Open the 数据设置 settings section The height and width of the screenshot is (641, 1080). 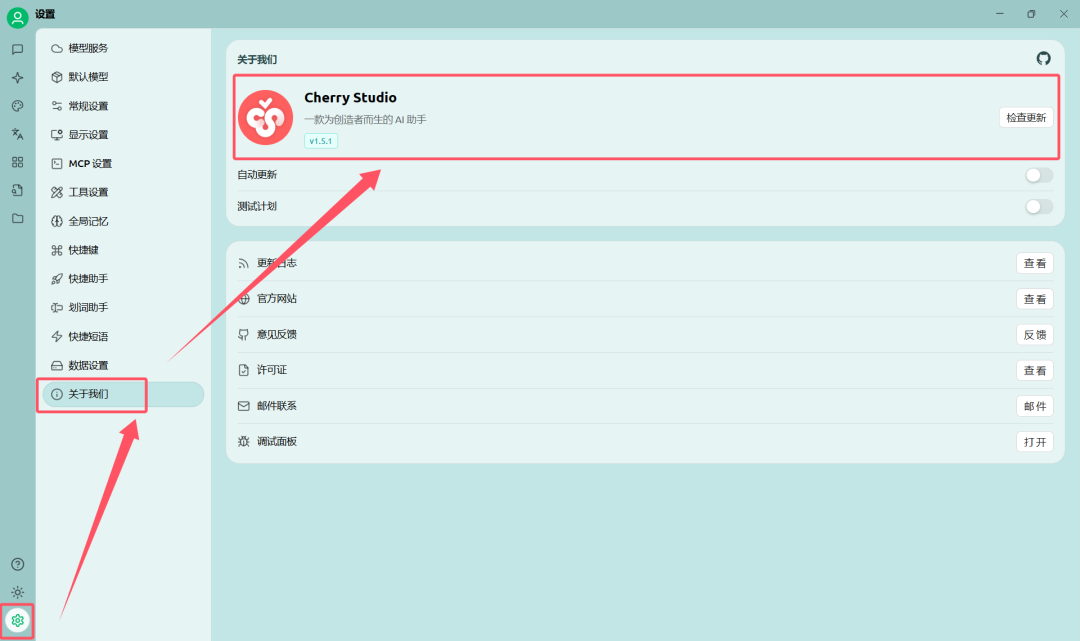pos(123,366)
